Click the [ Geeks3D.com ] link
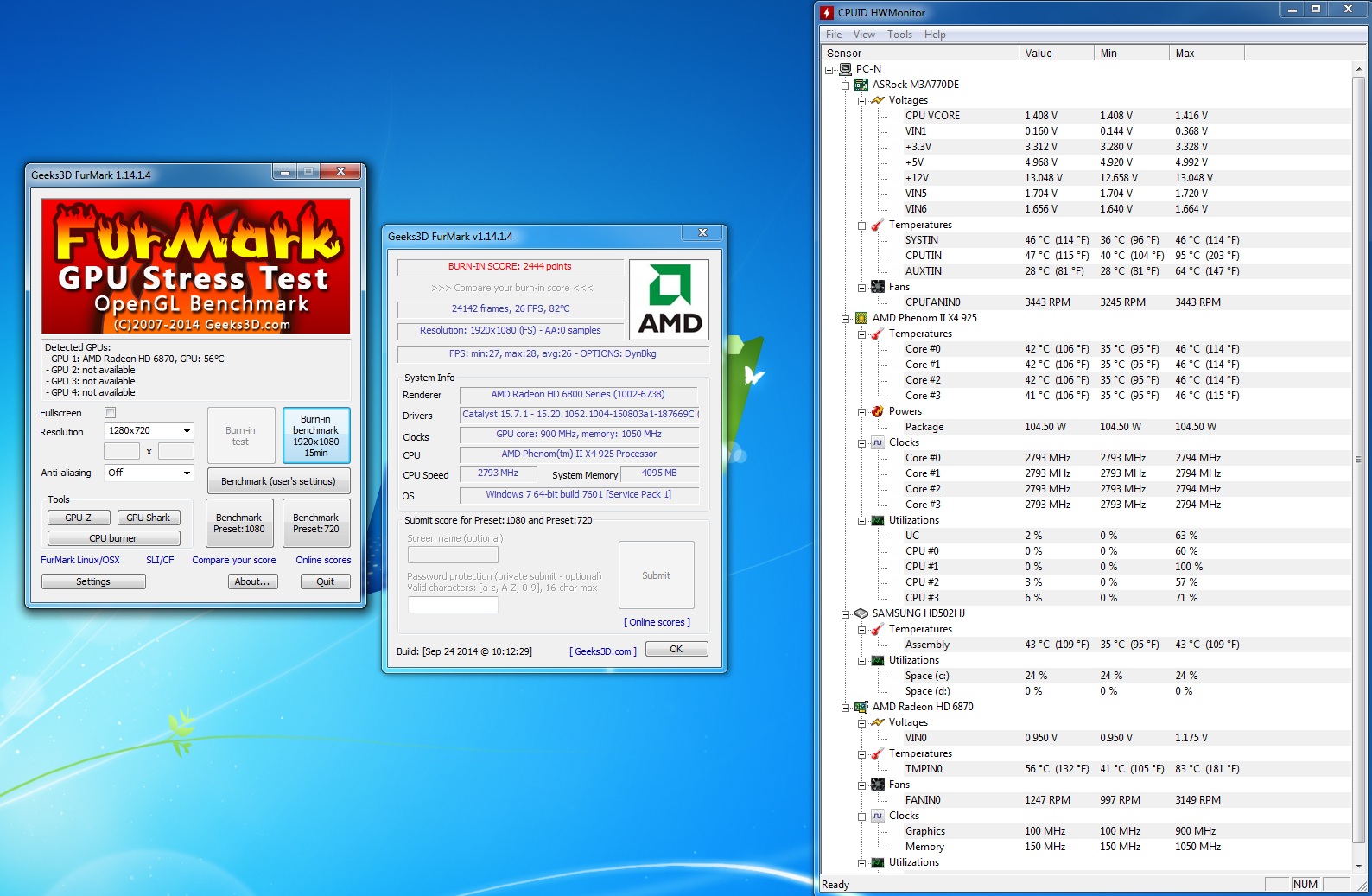 click(x=603, y=651)
